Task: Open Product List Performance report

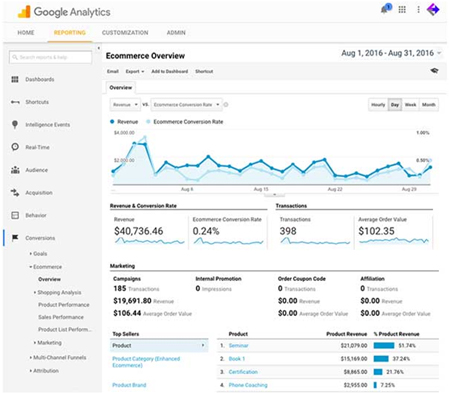Action: click(65, 329)
